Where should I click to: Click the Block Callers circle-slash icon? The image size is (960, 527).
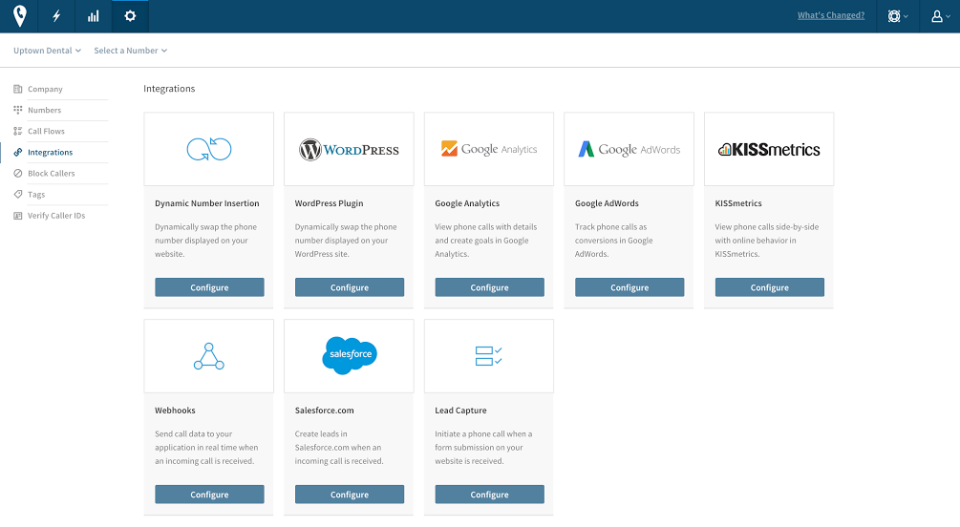(x=18, y=173)
